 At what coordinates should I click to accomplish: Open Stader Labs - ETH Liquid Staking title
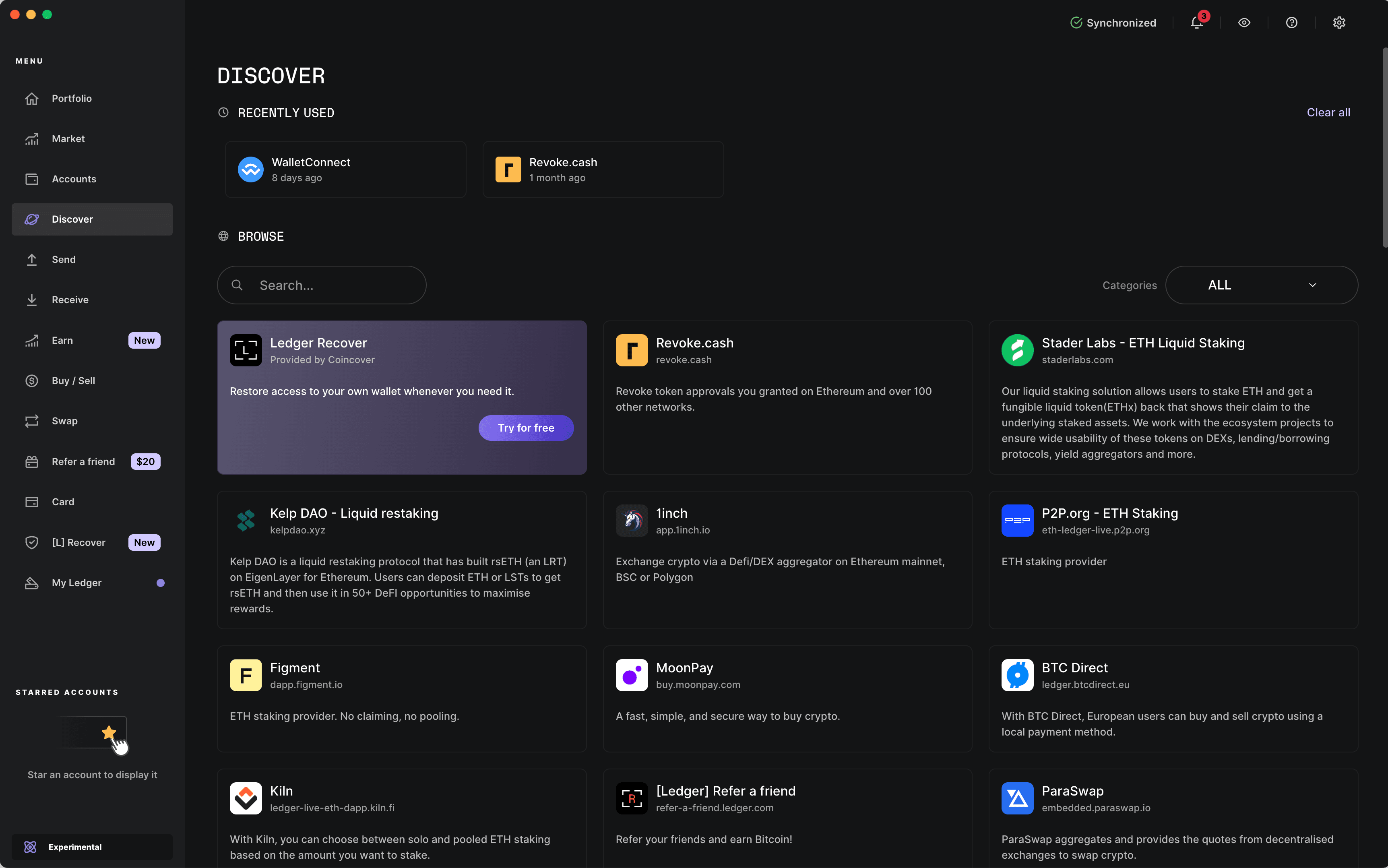click(1143, 343)
